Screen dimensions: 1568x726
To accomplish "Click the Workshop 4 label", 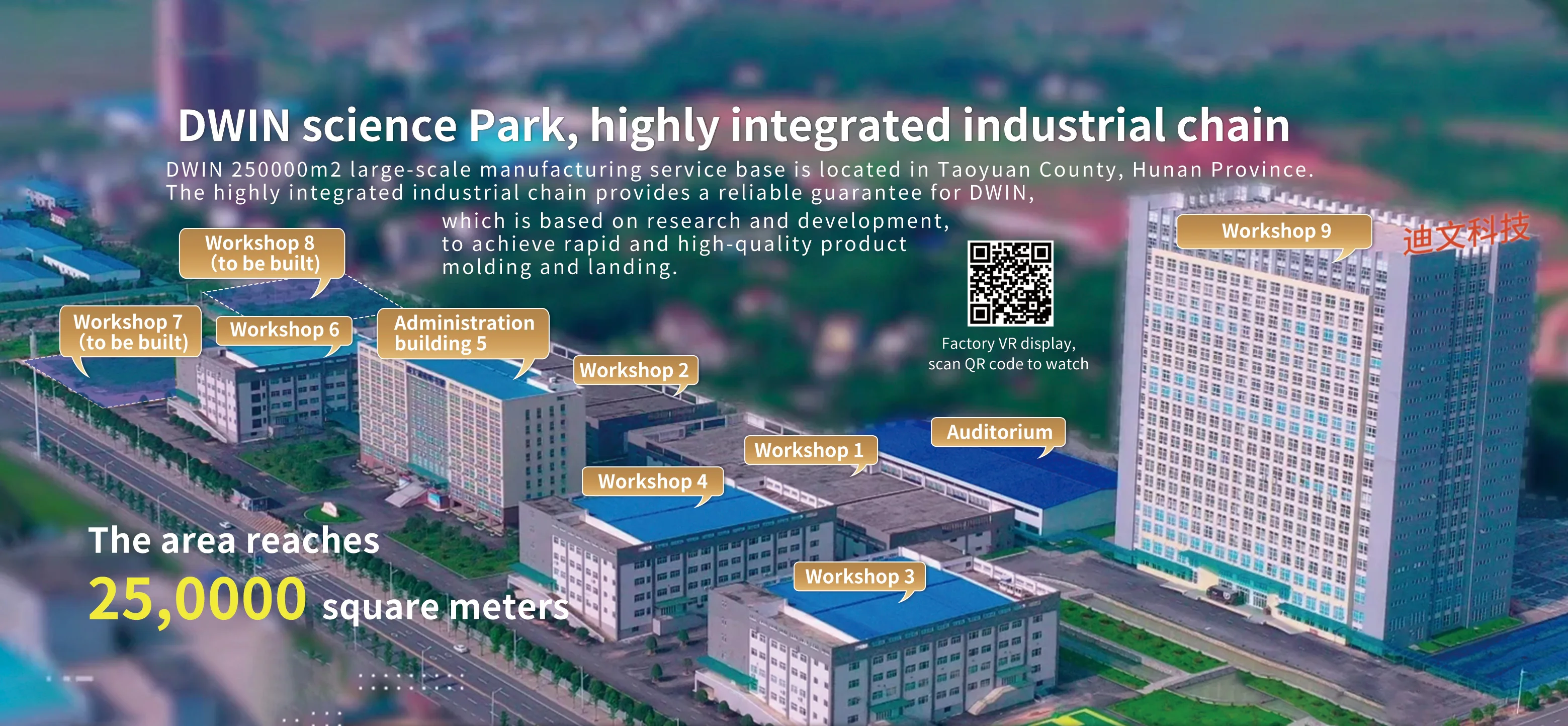I will pos(653,482).
